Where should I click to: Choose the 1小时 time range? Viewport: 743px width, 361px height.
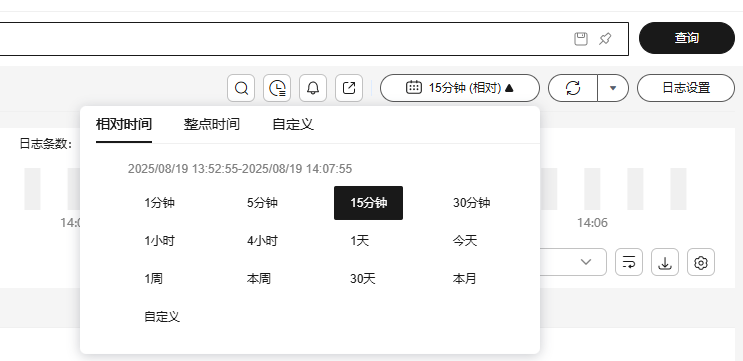[160, 241]
